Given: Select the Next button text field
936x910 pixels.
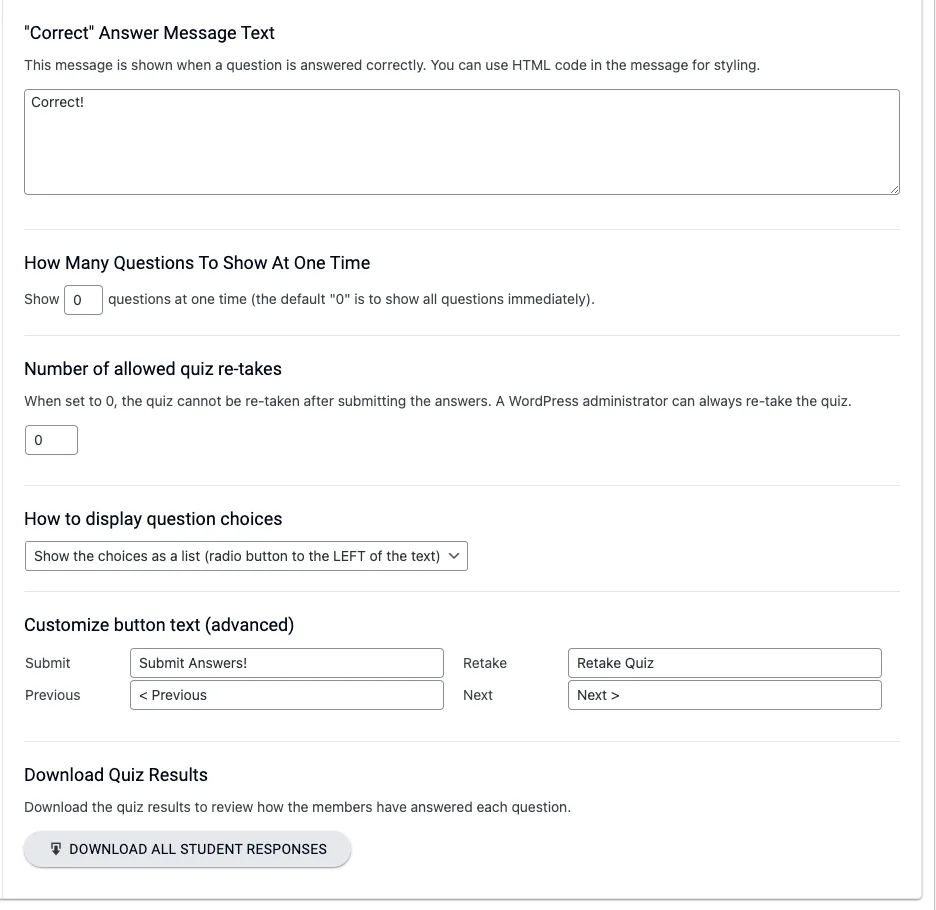Looking at the screenshot, I should coord(724,694).
